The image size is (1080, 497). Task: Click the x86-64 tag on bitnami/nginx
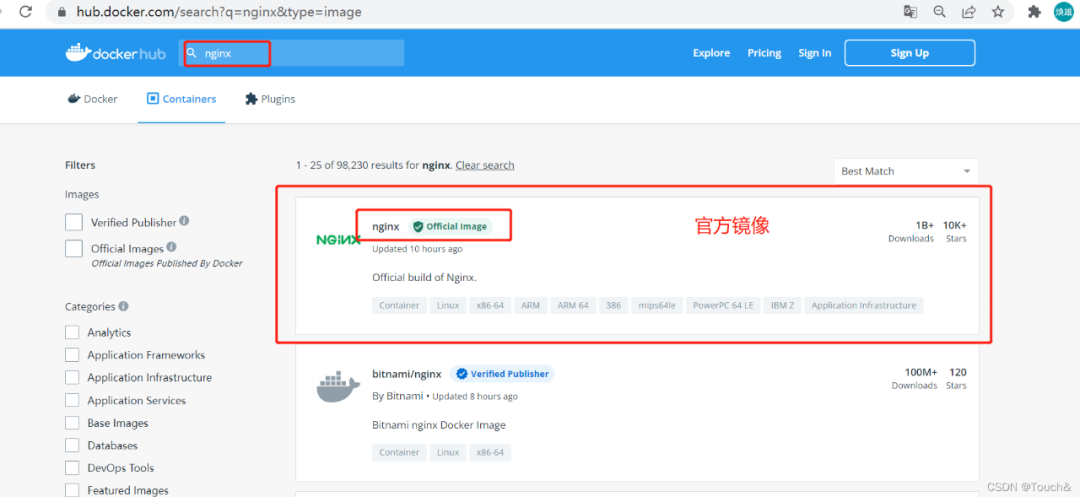490,452
